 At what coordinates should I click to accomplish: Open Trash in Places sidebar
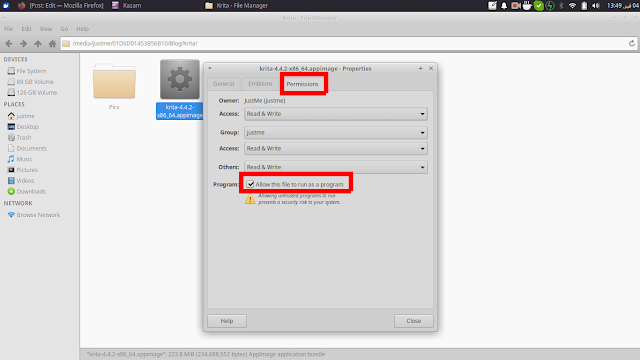tap(19, 138)
